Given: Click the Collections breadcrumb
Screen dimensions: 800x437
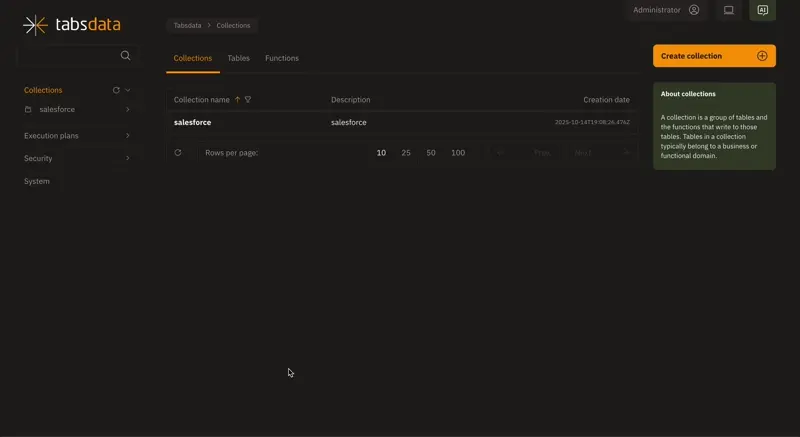Looking at the screenshot, I should pos(233,25).
